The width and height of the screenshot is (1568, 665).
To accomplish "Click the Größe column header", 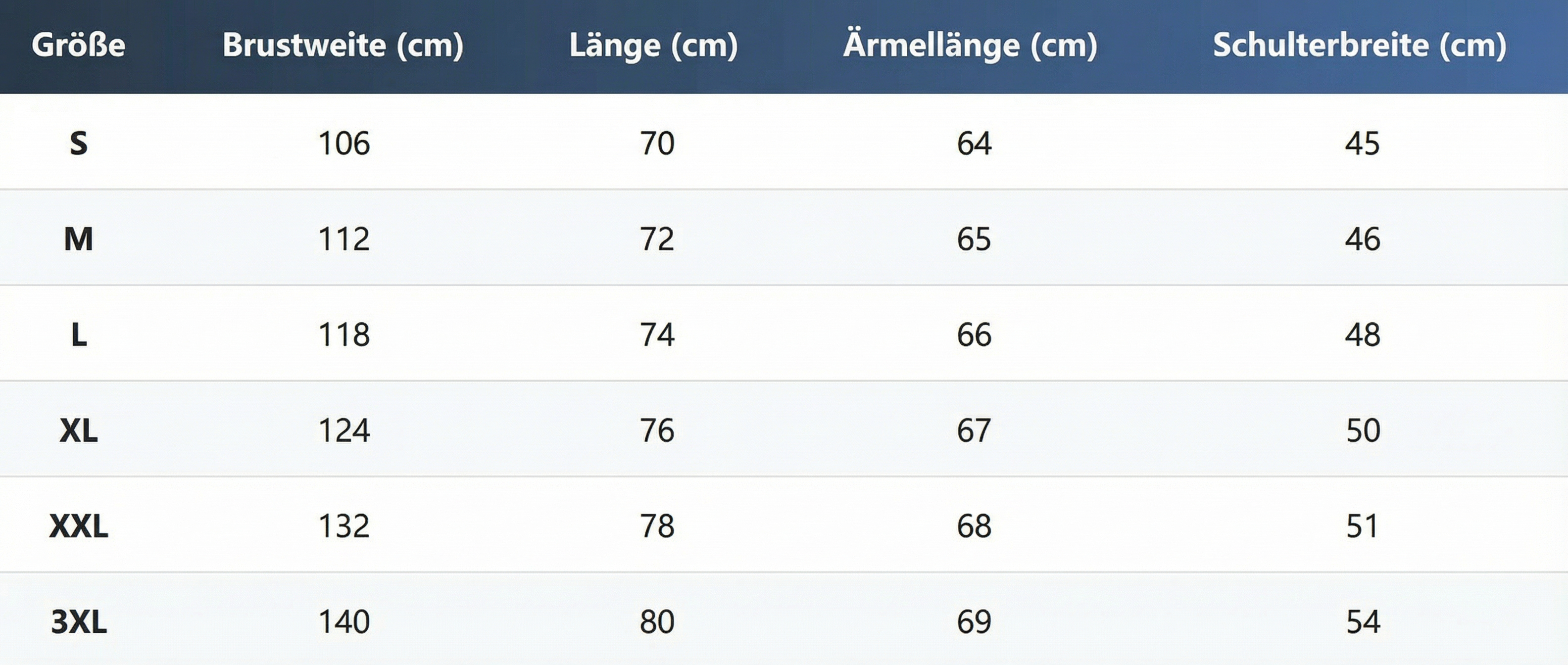I will pyautogui.click(x=79, y=45).
